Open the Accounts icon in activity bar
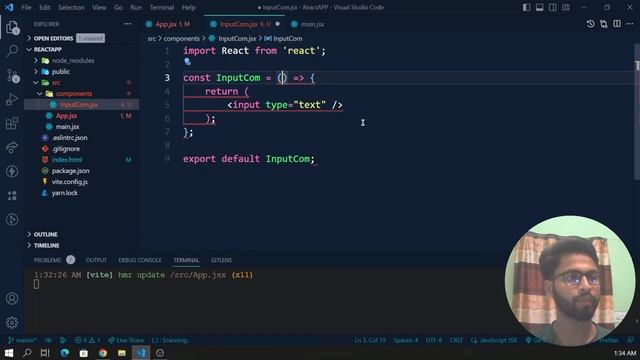640x360 pixels. (12, 298)
